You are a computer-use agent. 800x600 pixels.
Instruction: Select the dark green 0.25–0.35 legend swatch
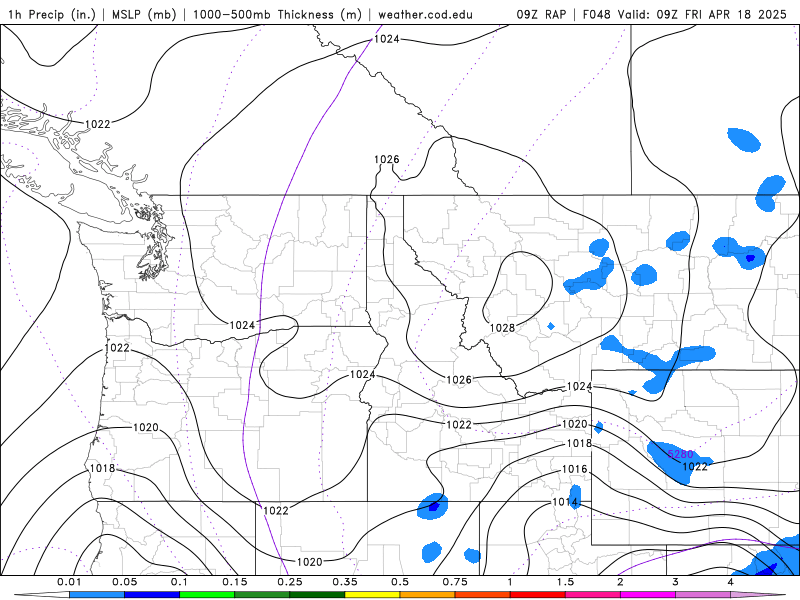pyautogui.click(x=317, y=595)
